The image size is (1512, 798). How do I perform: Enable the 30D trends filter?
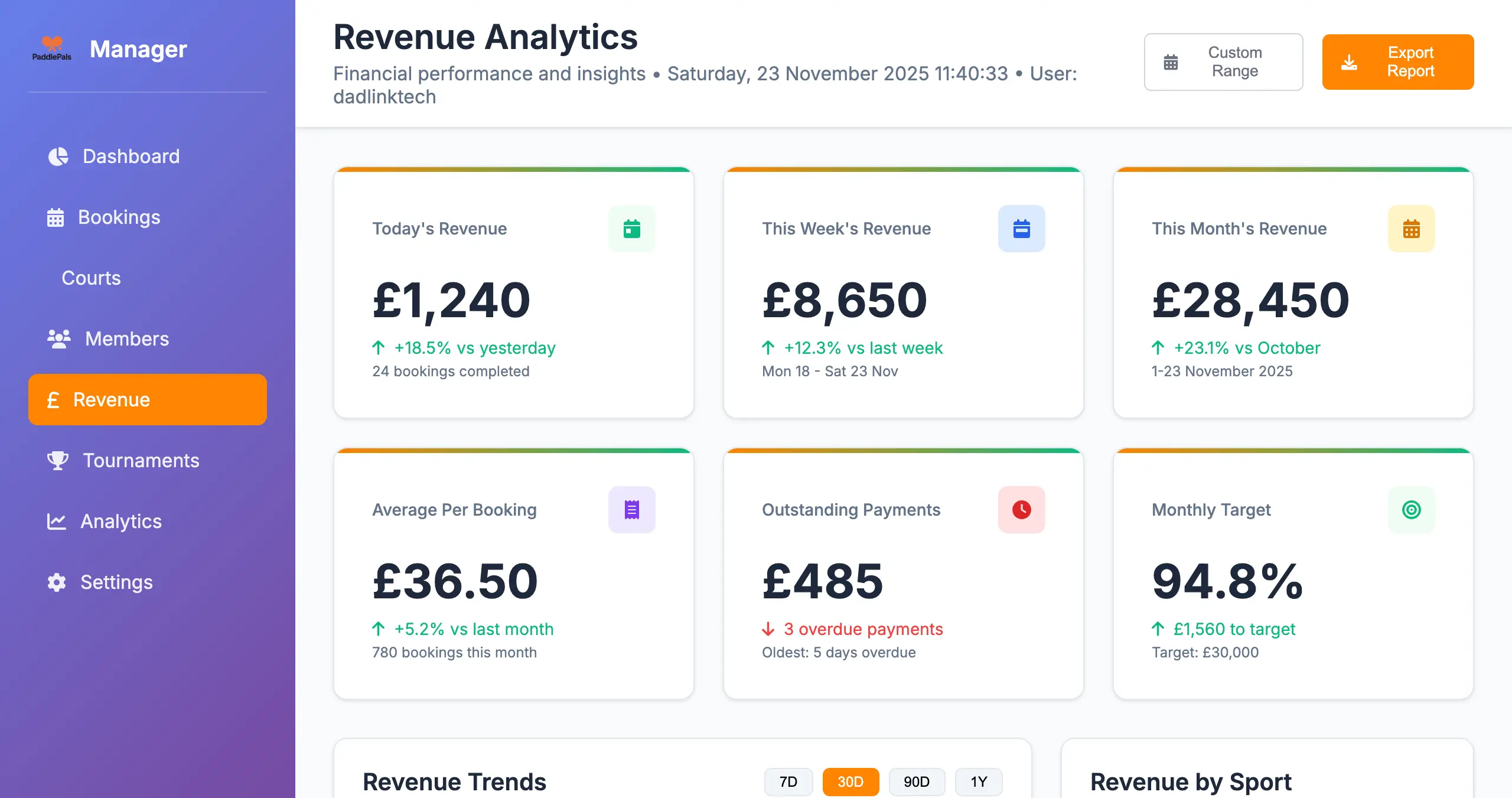point(850,781)
